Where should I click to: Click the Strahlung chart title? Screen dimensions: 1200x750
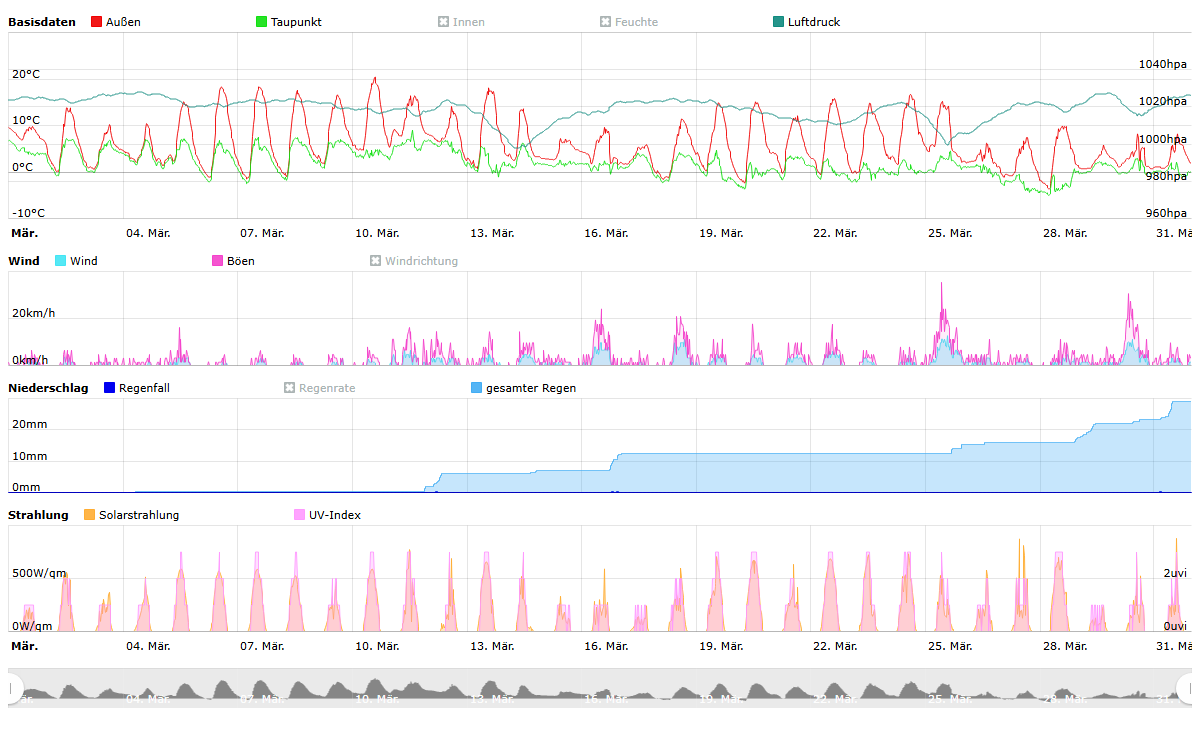pos(38,515)
